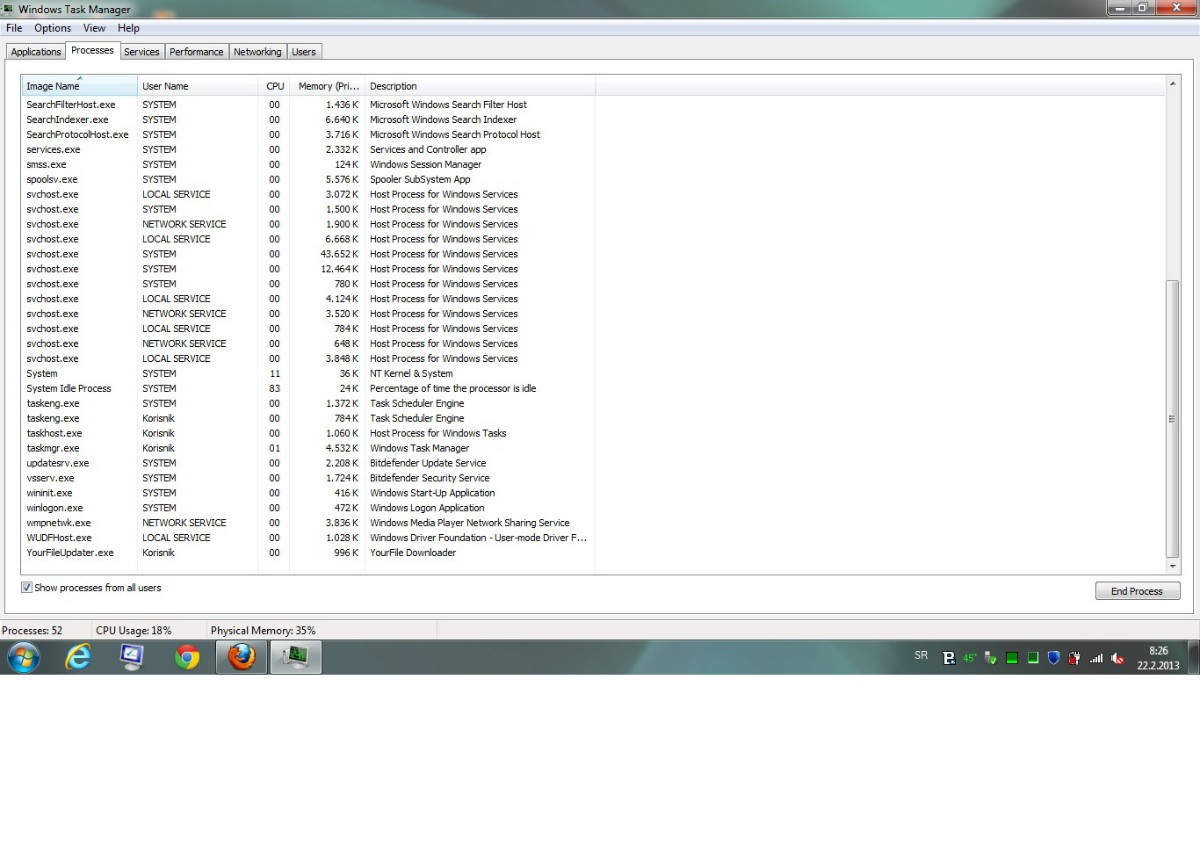Open the Bitdefender B tray icon

click(949, 658)
